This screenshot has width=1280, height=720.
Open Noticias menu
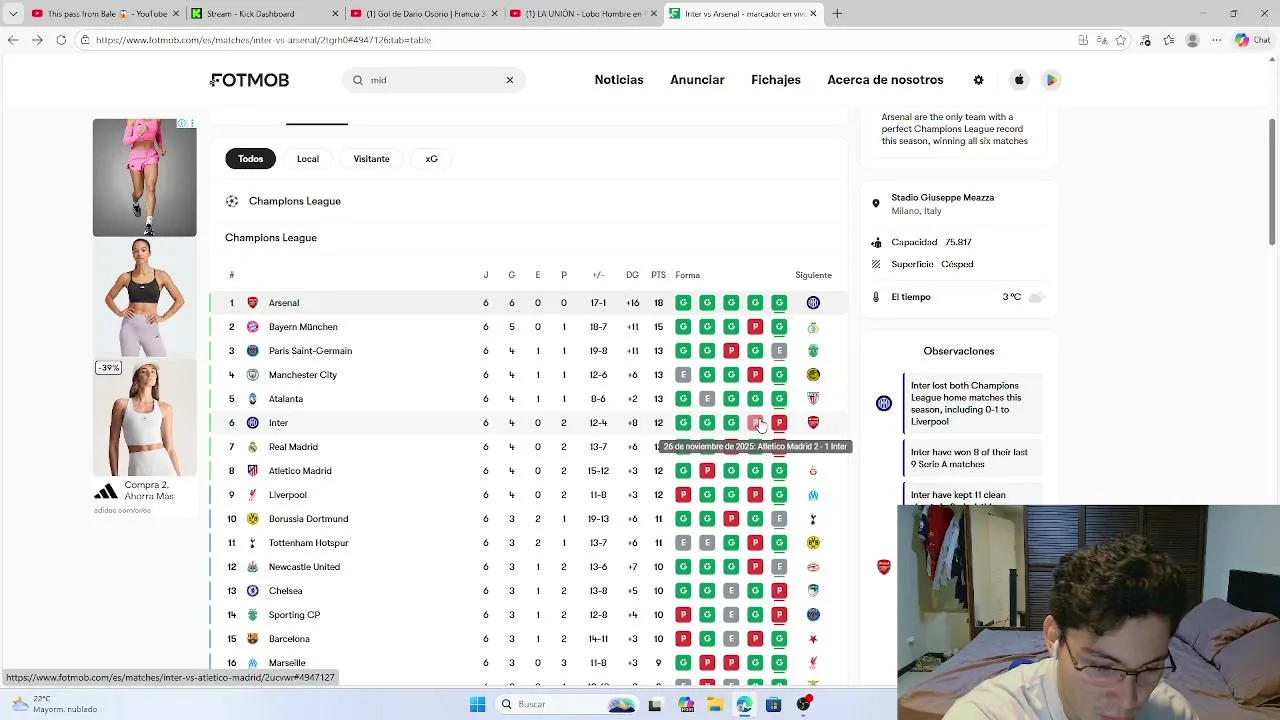pyautogui.click(x=619, y=80)
